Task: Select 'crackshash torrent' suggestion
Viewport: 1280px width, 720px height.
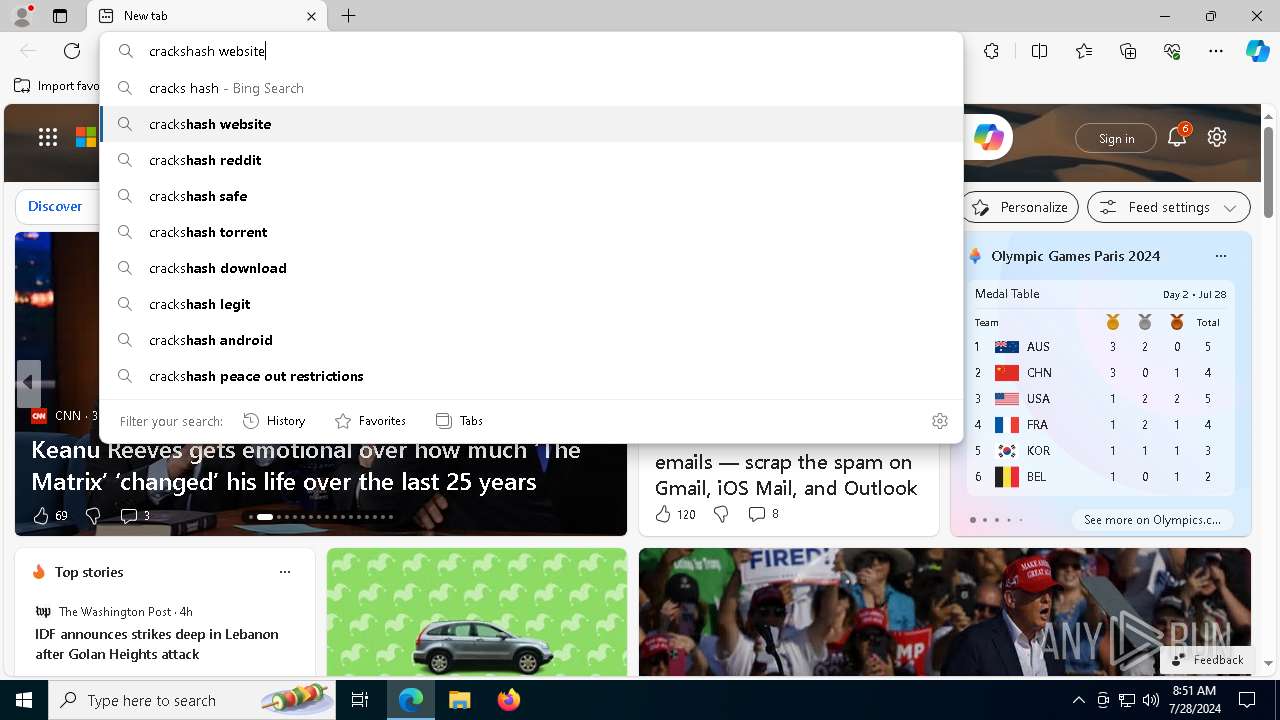Action: [531, 232]
